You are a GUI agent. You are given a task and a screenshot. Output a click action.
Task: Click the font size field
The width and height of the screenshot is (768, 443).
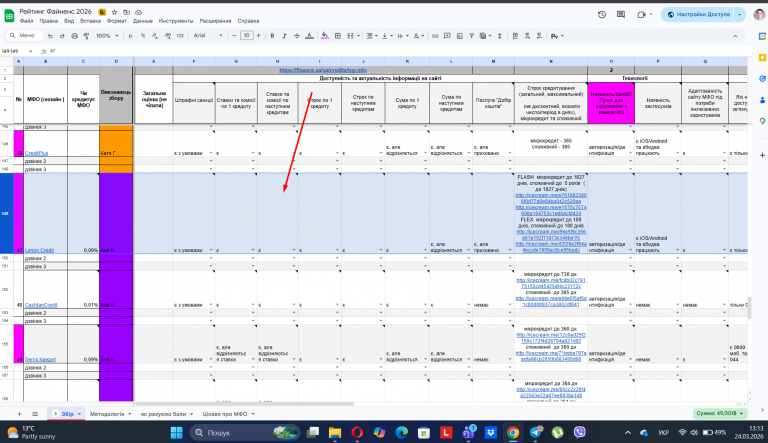tap(246, 35)
